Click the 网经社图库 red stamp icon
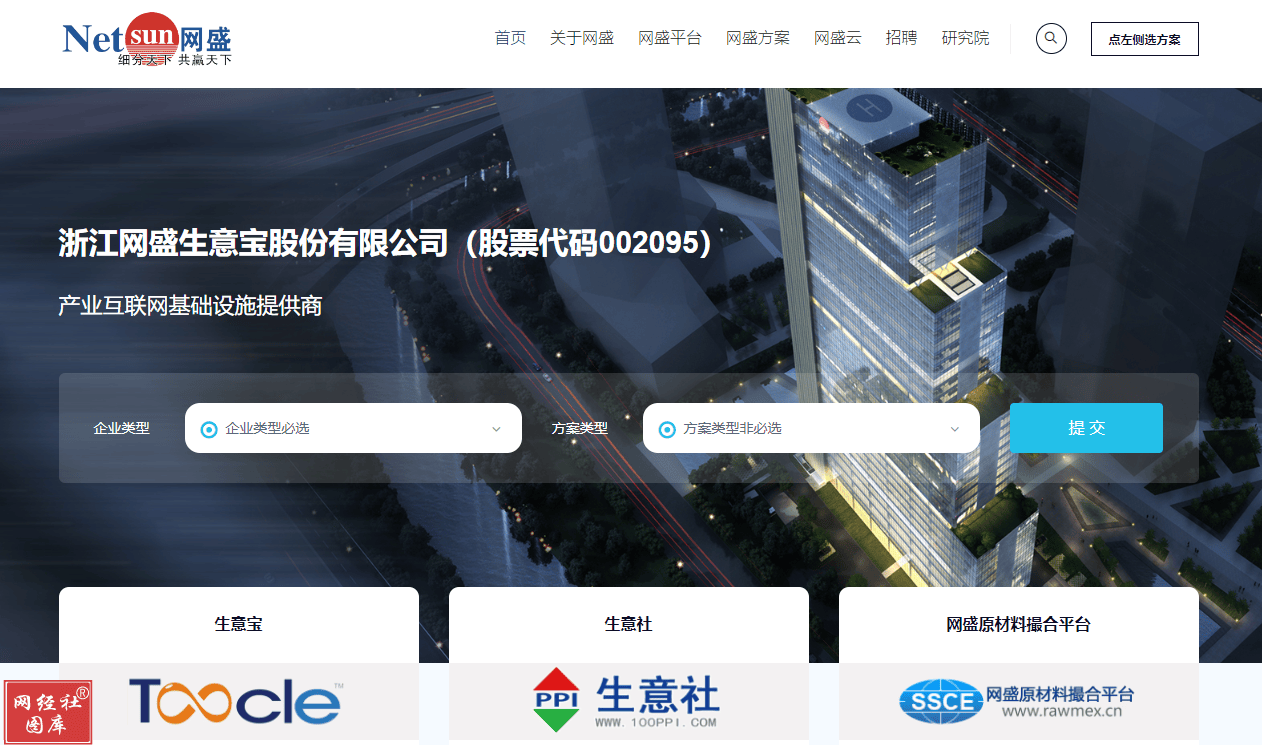This screenshot has height=745, width=1262. 48,712
